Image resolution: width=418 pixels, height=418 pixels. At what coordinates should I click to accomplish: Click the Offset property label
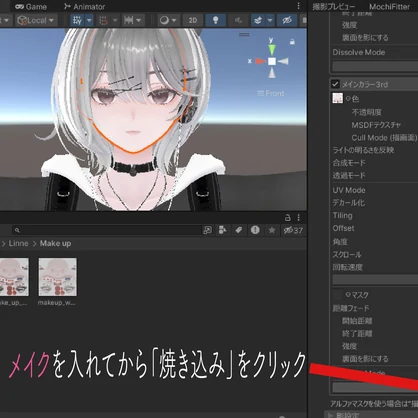point(343,228)
